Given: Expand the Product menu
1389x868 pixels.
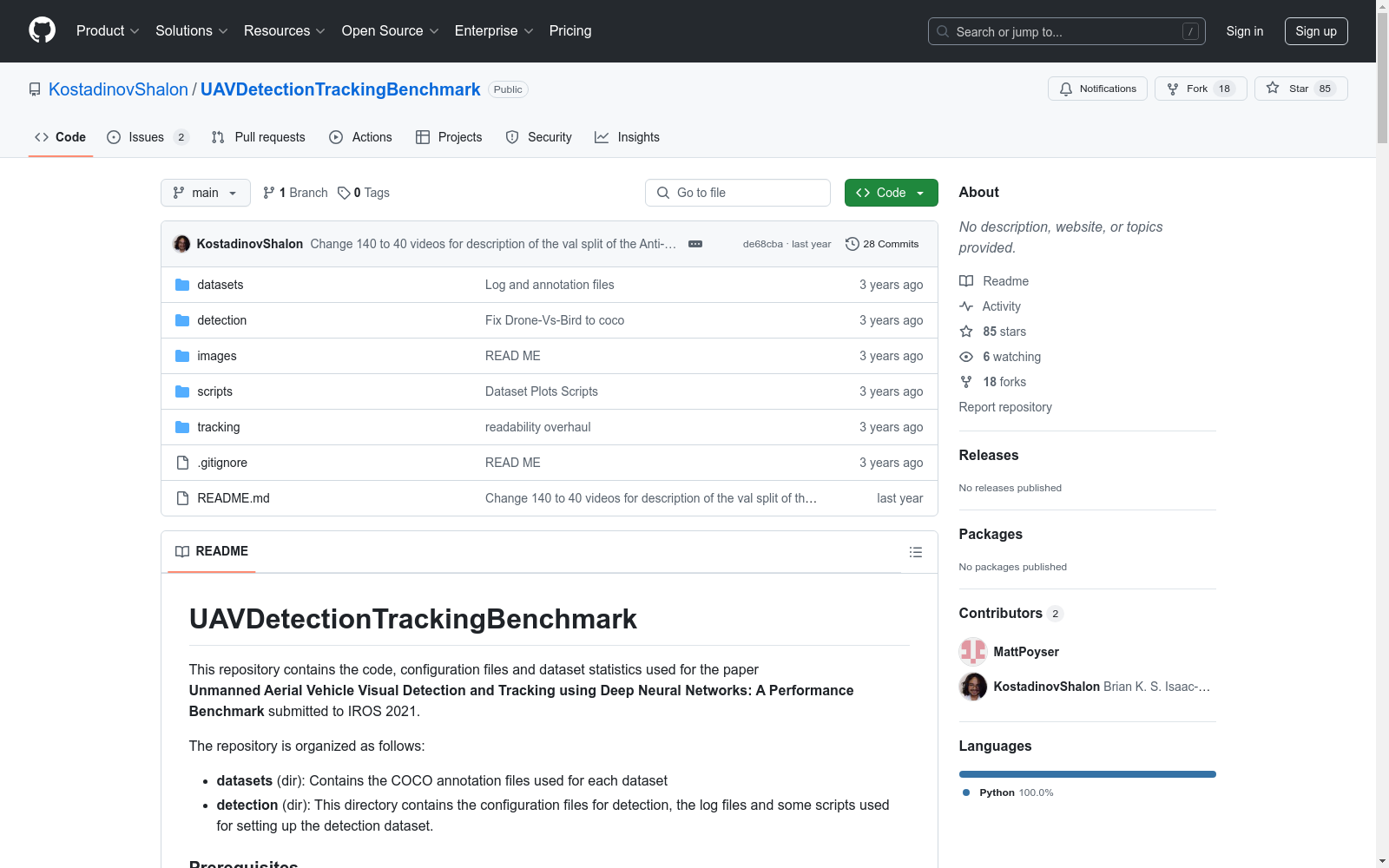Looking at the screenshot, I should point(108,30).
